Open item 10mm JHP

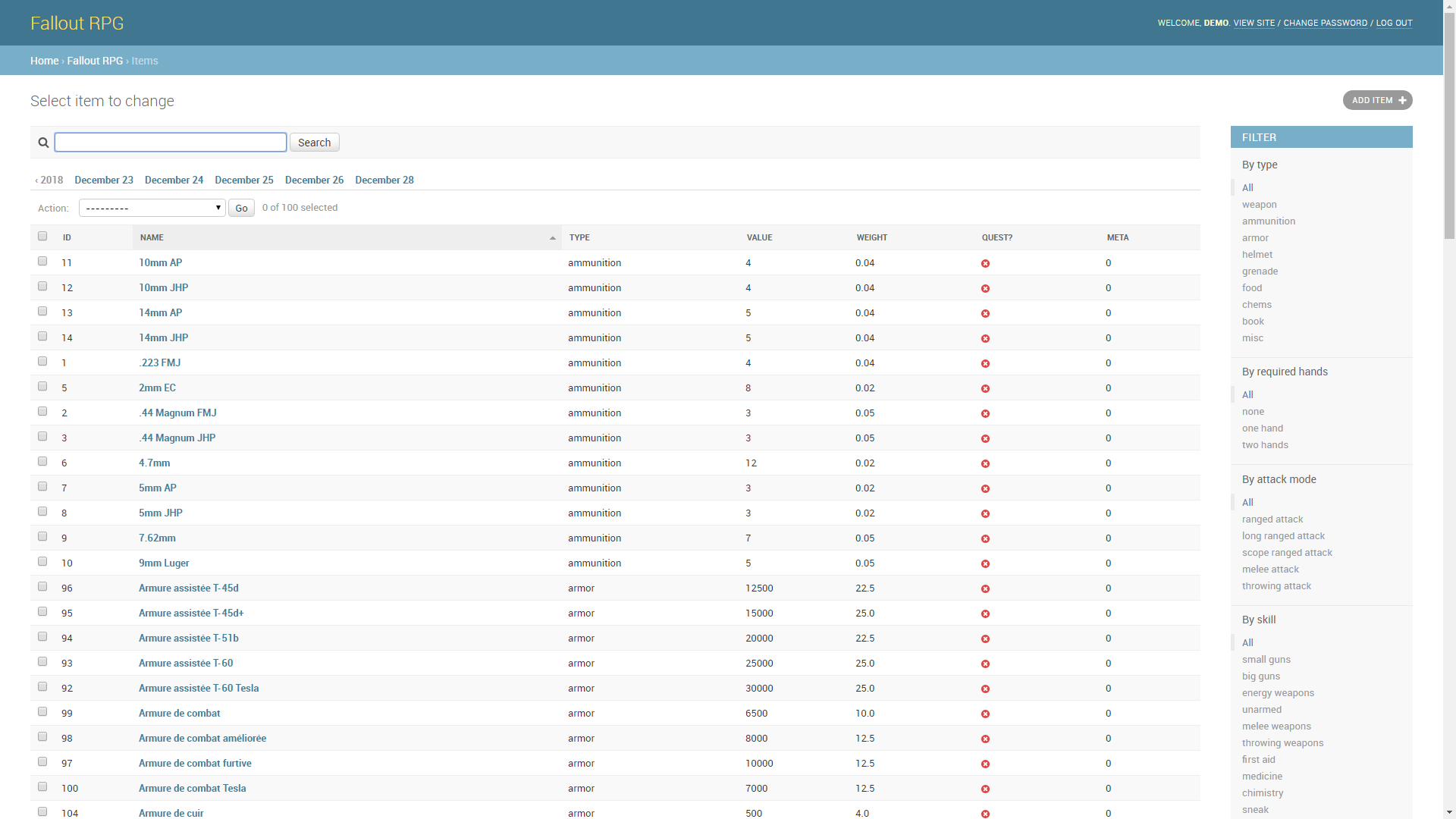[x=163, y=288]
